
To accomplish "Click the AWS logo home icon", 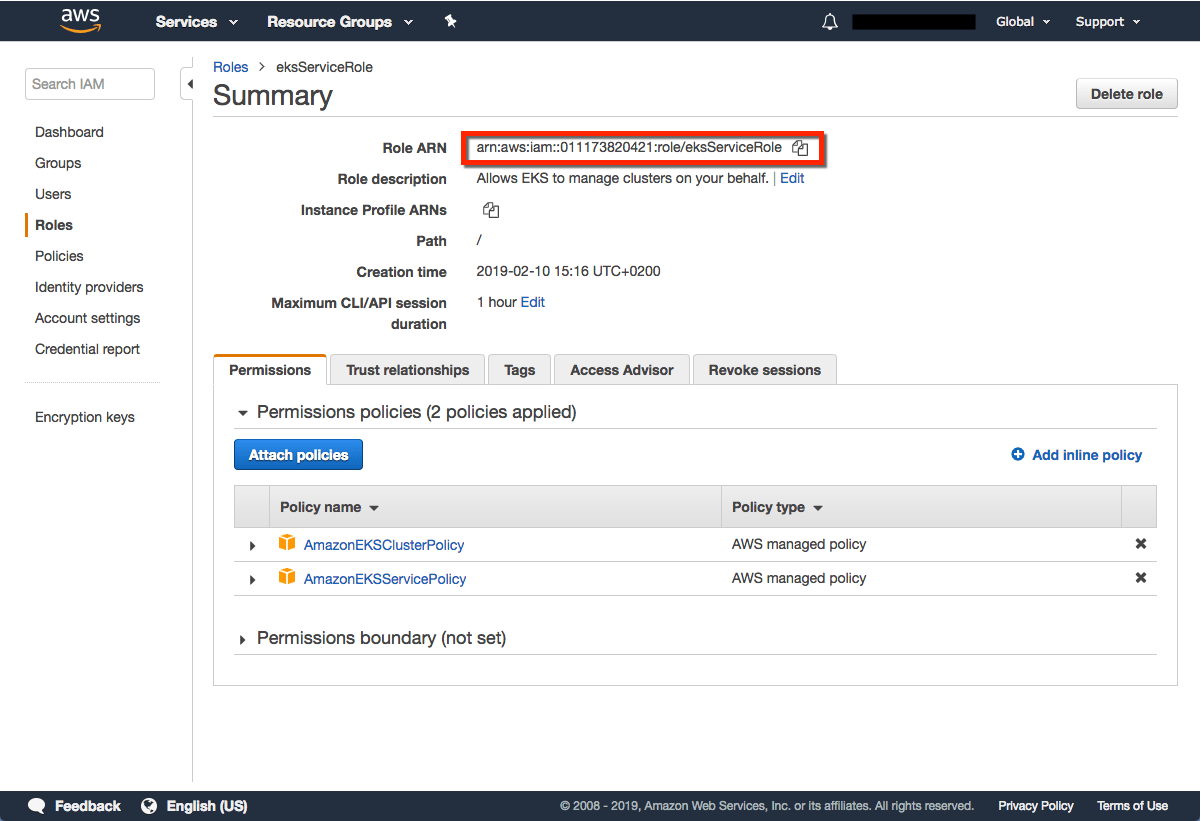I will (80, 20).
